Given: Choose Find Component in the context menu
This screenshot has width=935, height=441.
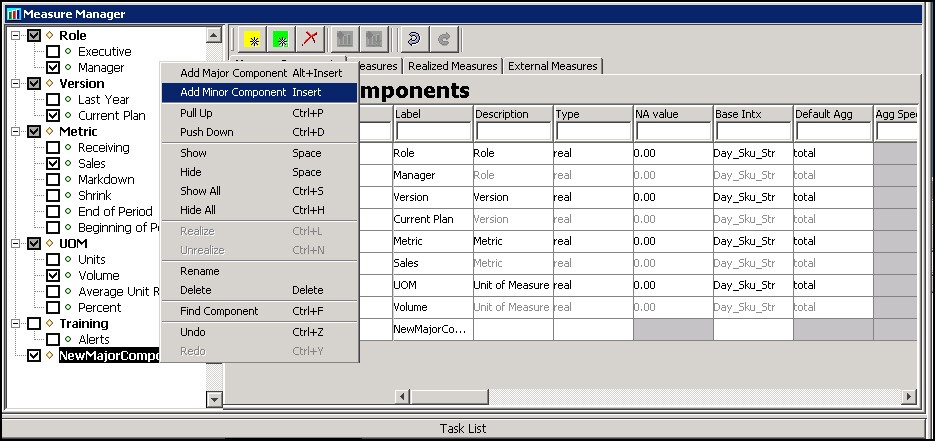Looking at the screenshot, I should 260,311.
